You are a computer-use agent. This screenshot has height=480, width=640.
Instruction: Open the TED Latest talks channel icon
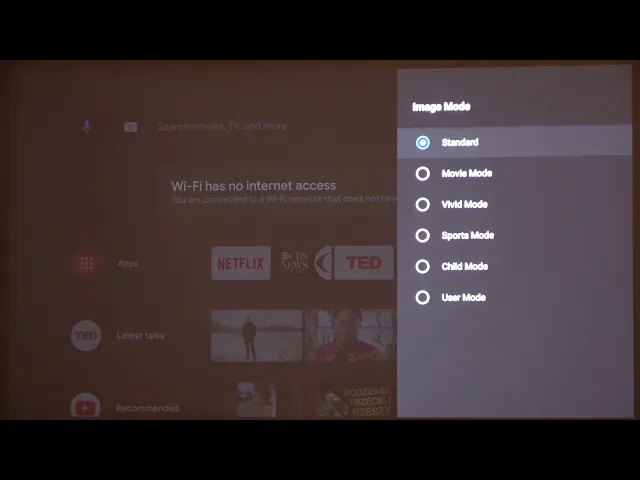[86, 336]
